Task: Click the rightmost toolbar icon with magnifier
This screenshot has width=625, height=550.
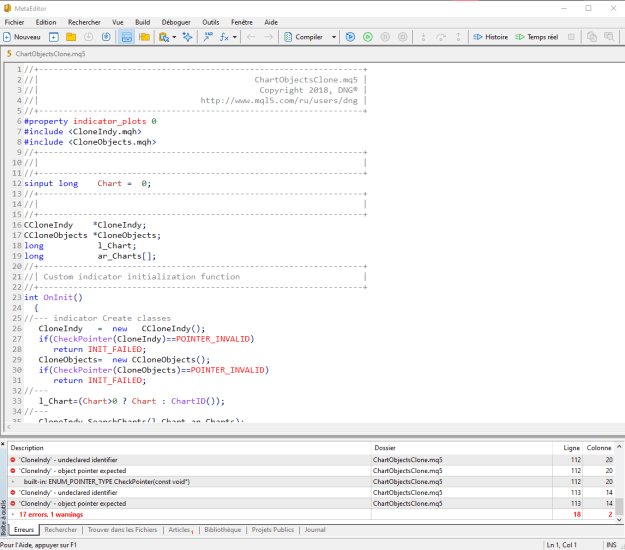Action: [x=609, y=37]
